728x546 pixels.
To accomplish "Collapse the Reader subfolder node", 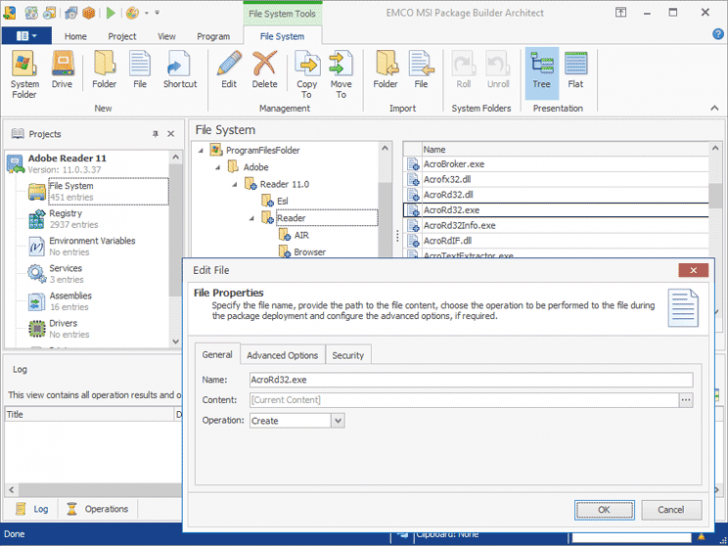I will click(252, 218).
